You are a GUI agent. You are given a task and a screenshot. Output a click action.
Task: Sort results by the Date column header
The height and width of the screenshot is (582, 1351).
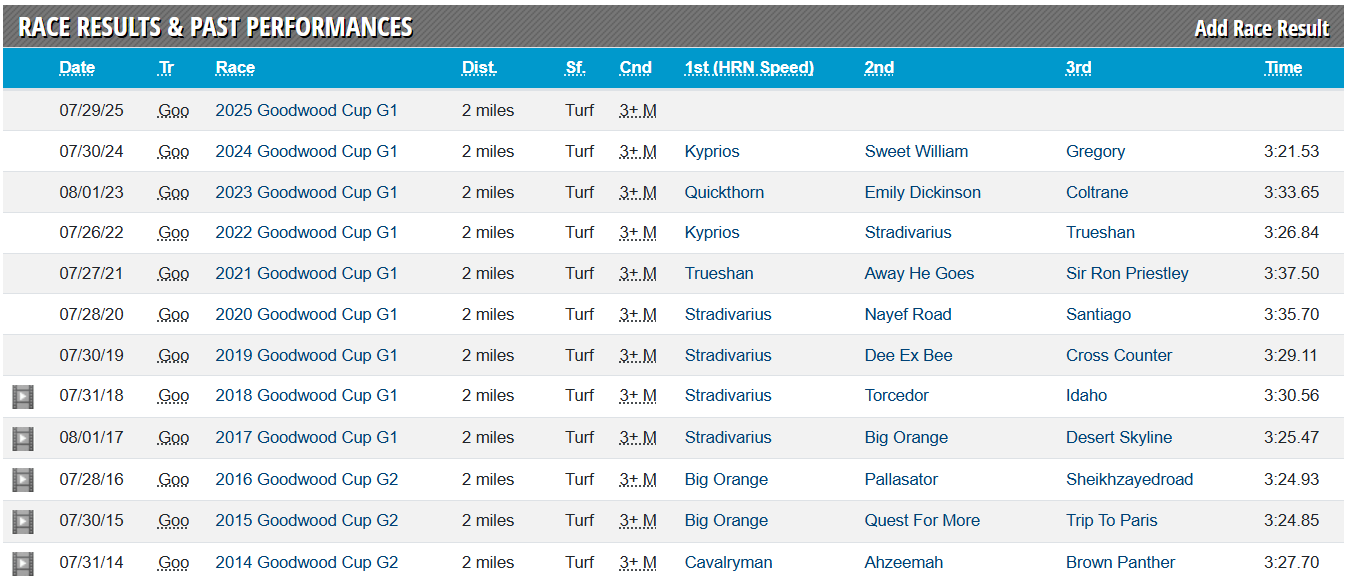click(77, 68)
